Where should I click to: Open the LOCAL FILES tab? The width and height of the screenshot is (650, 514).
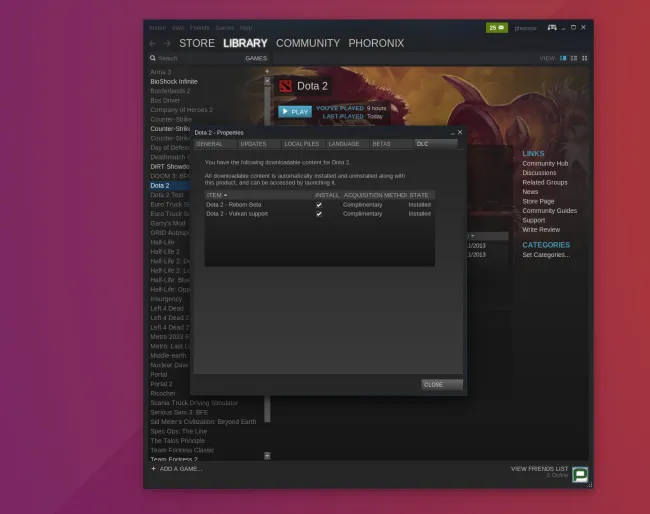coord(301,144)
